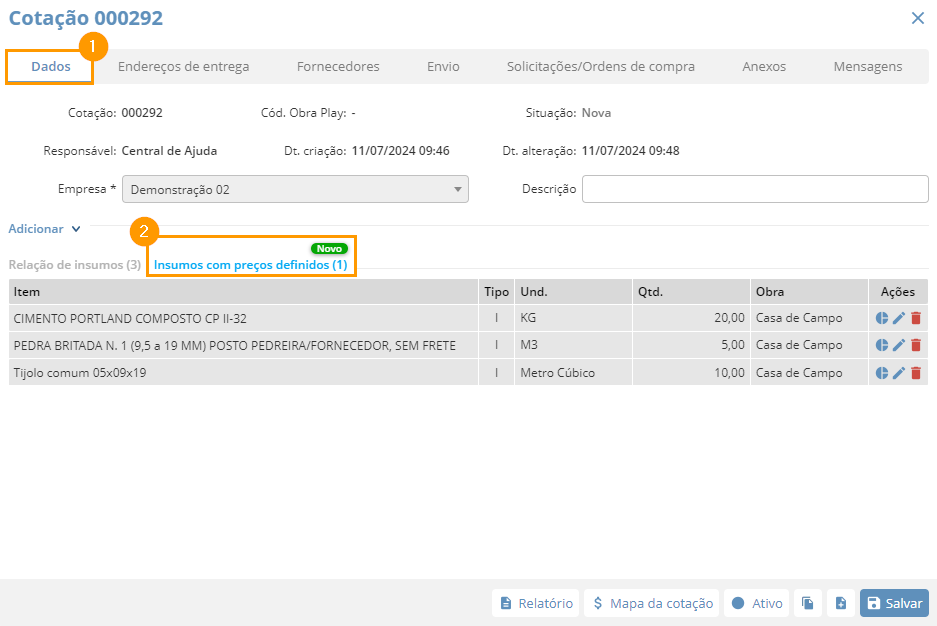
Task: Edit the CIMENTO PORTLAND COMPOSTO item
Action: click(899, 318)
